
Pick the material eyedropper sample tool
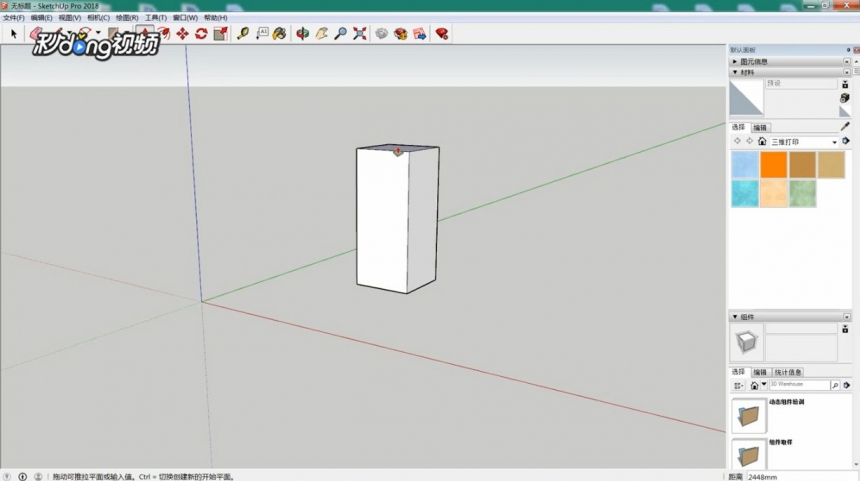[x=845, y=127]
